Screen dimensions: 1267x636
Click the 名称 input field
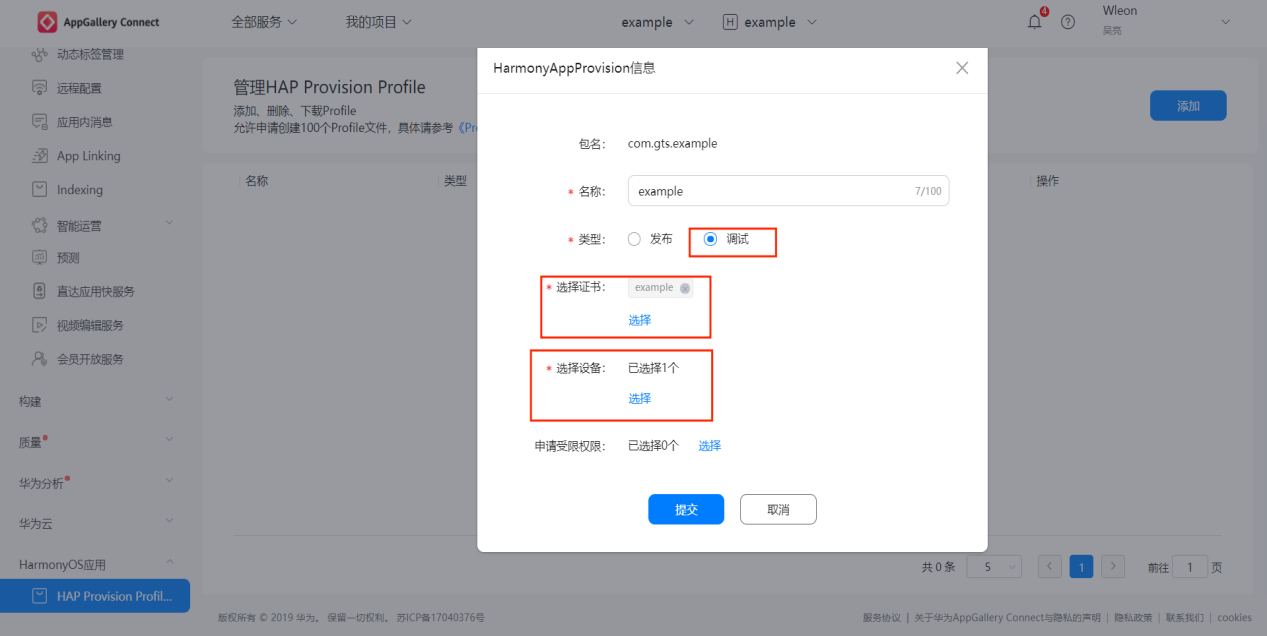788,191
